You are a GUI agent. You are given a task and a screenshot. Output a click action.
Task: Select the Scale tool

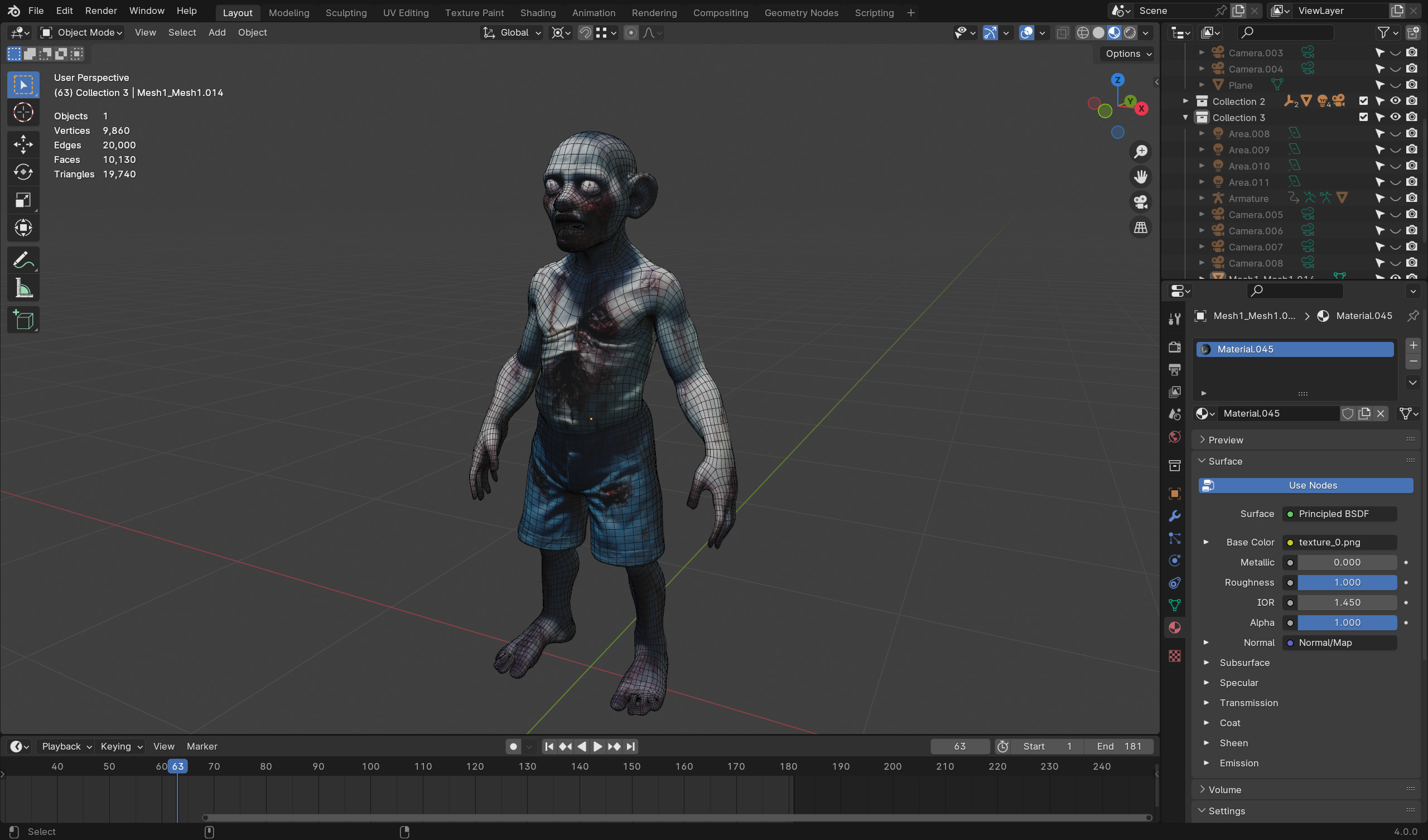coord(23,200)
